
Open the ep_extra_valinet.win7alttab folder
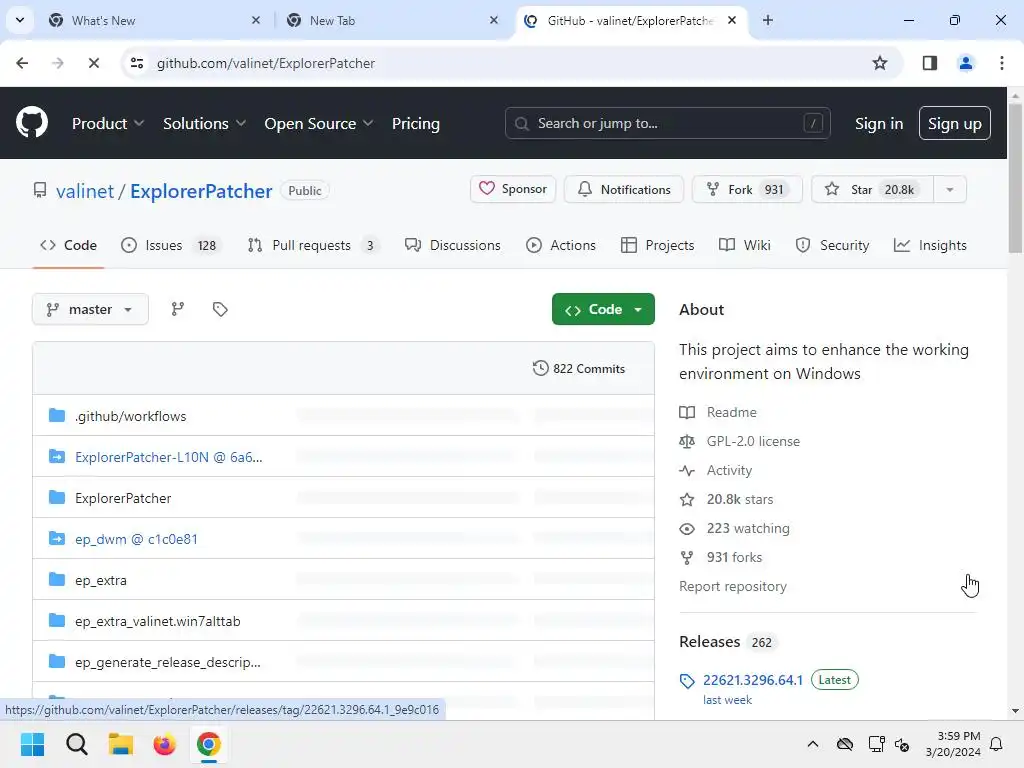coord(157,621)
